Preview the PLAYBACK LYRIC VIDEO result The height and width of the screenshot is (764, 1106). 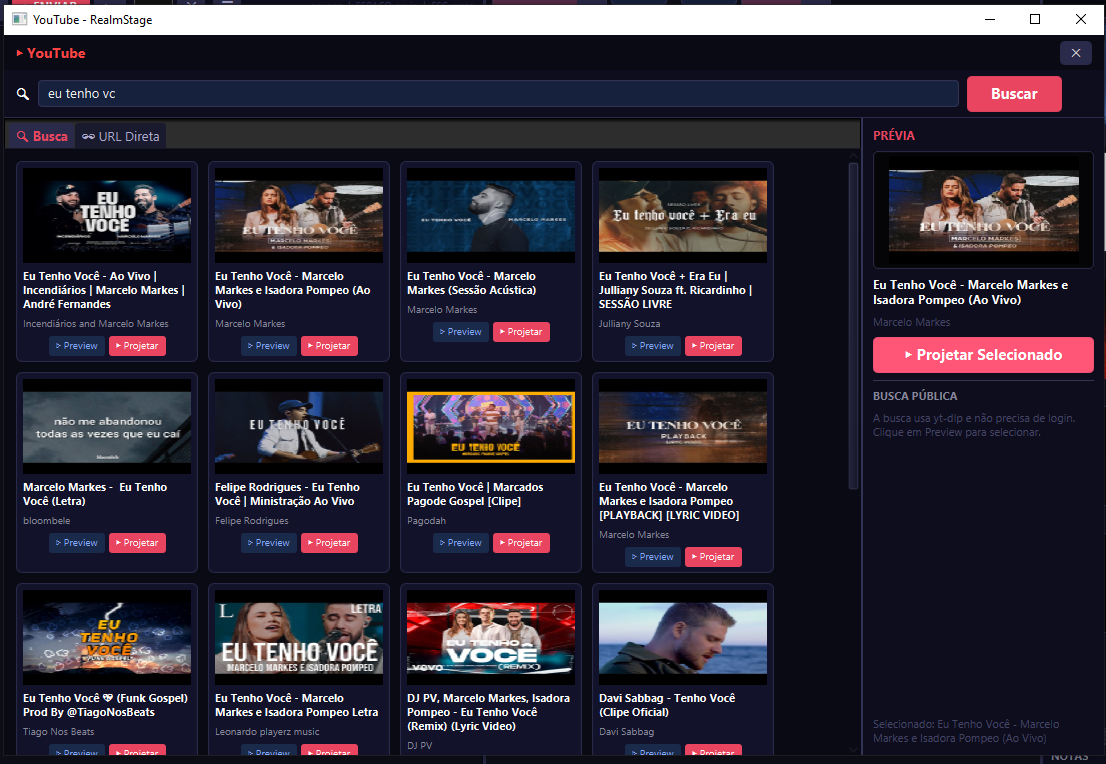click(652, 557)
